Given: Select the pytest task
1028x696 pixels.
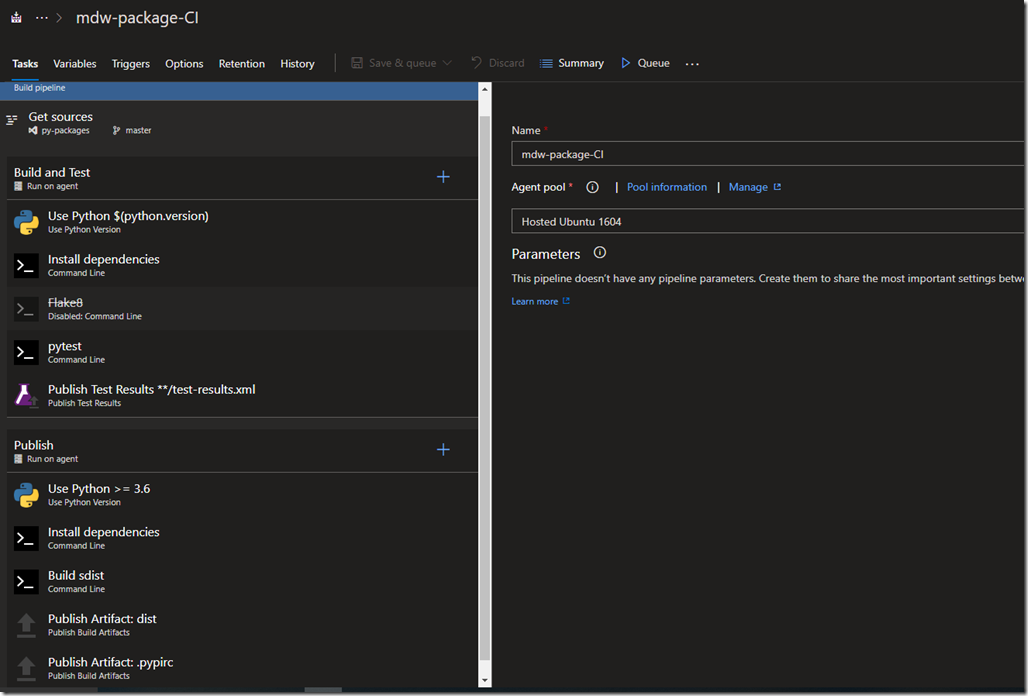Looking at the screenshot, I should 243,352.
